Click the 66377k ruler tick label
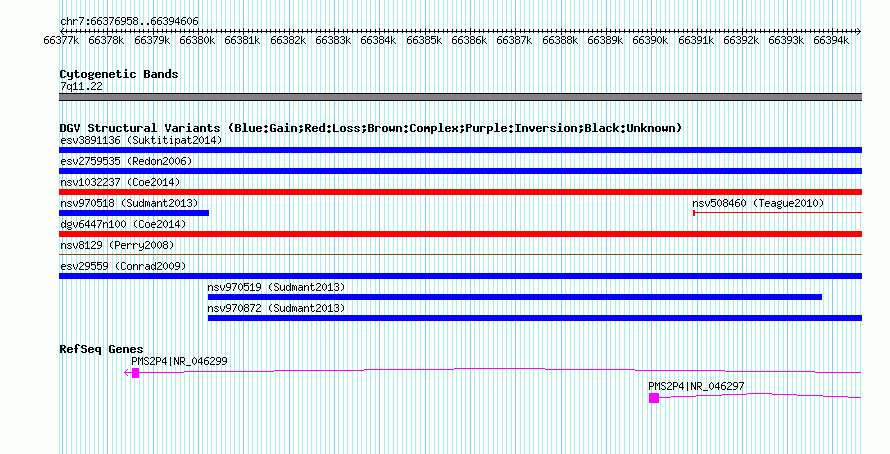Screen dimensions: 890x454 [61, 41]
